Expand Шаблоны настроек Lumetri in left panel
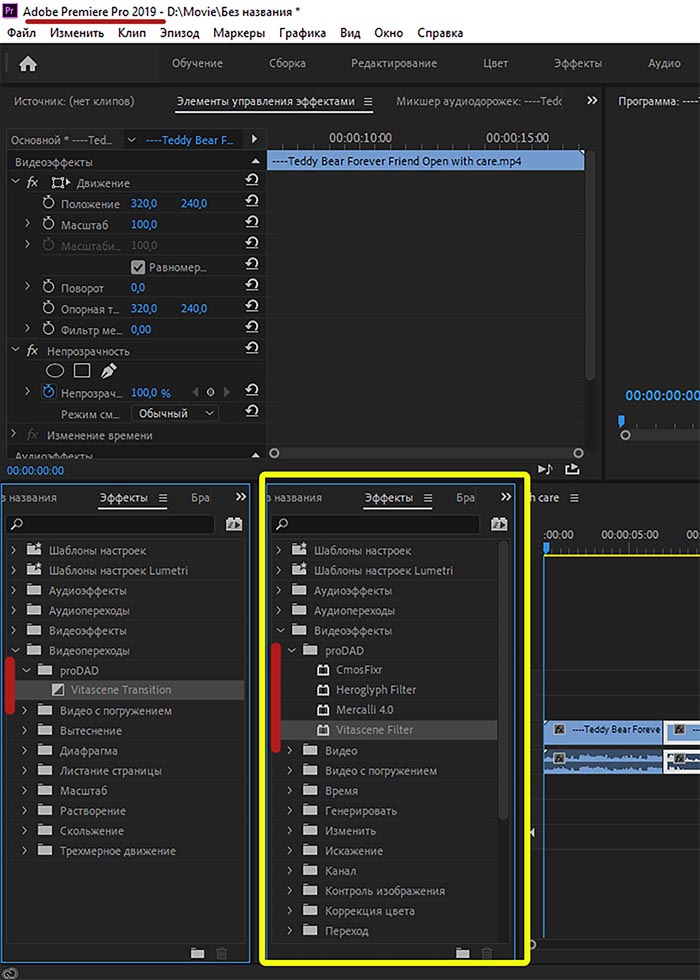Viewport: 700px width, 980px height. (14, 570)
